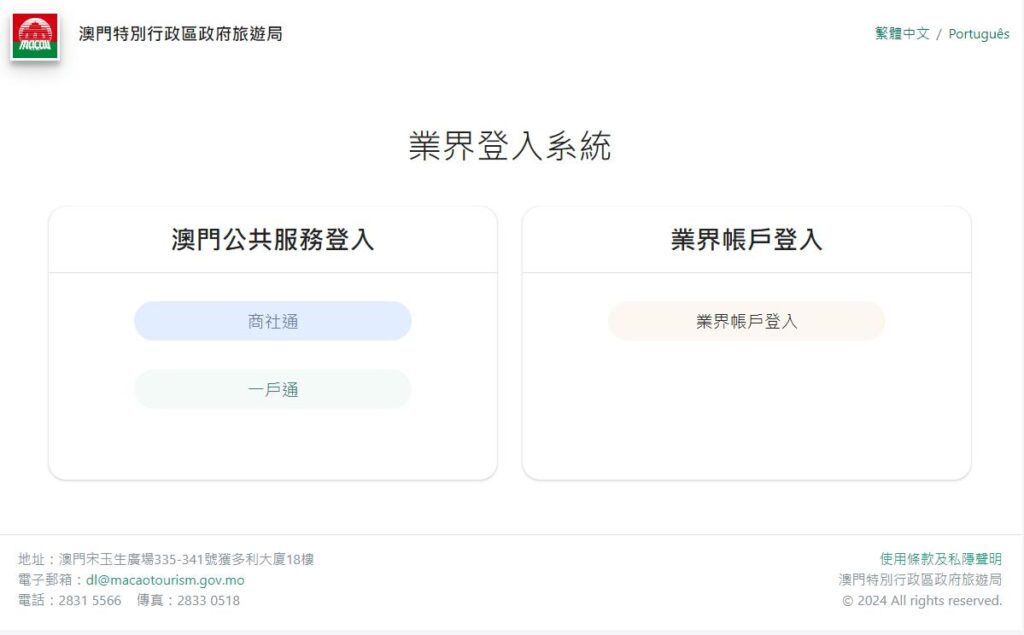Click the 傳真 label in footer
This screenshot has height=635, width=1024.
point(150,600)
